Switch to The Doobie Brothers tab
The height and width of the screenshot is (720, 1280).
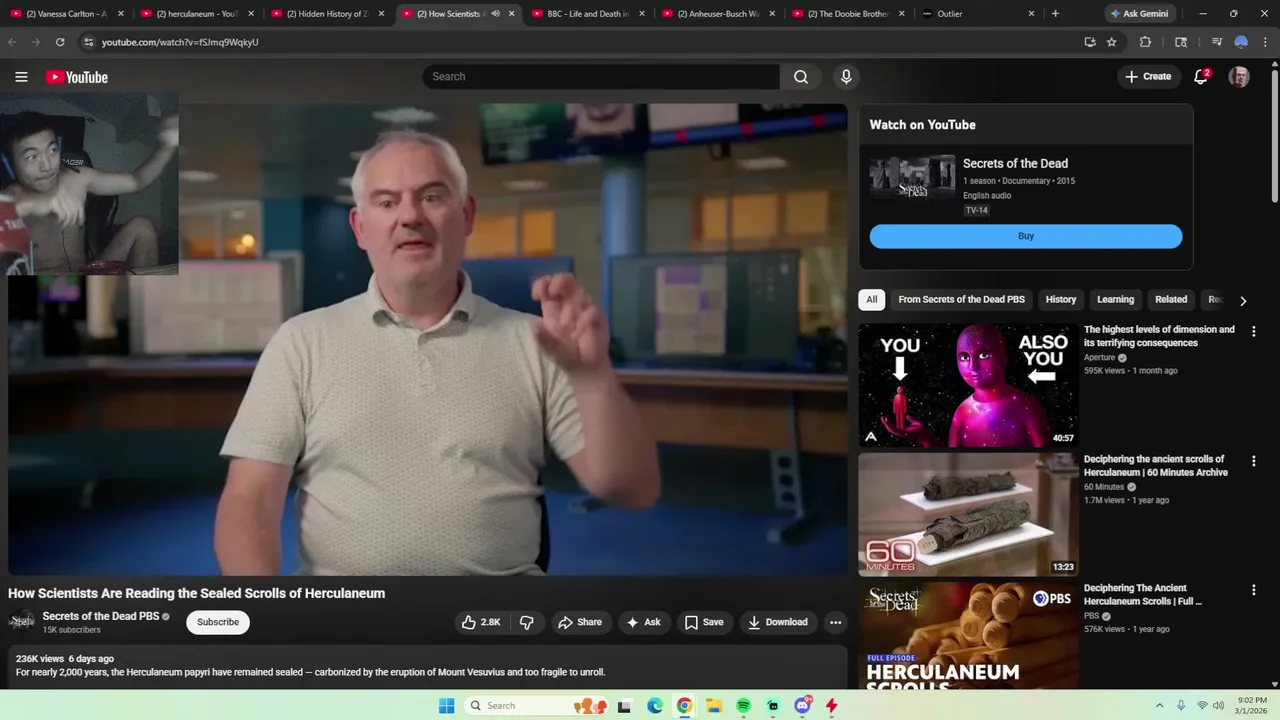(x=847, y=14)
